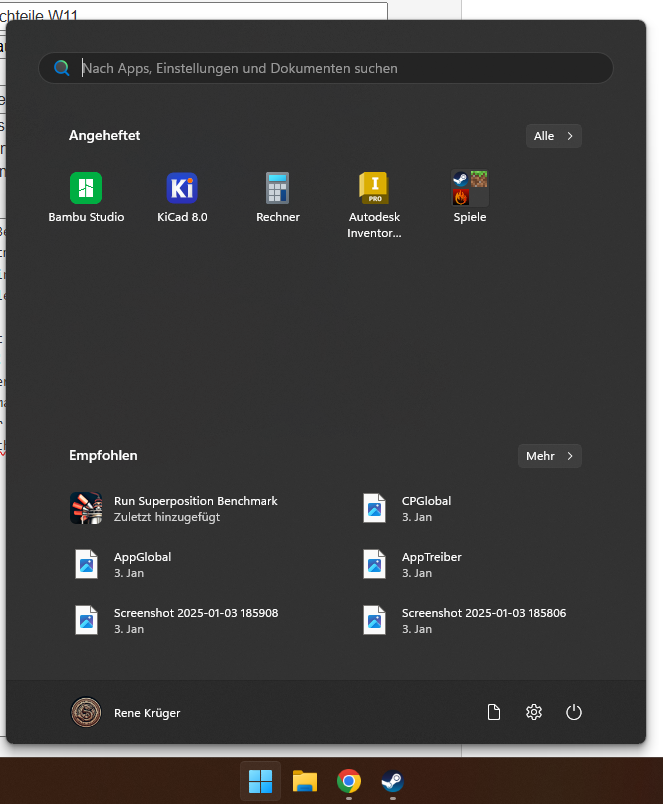
Task: Open File Explorer from taskbar
Action: [x=305, y=781]
